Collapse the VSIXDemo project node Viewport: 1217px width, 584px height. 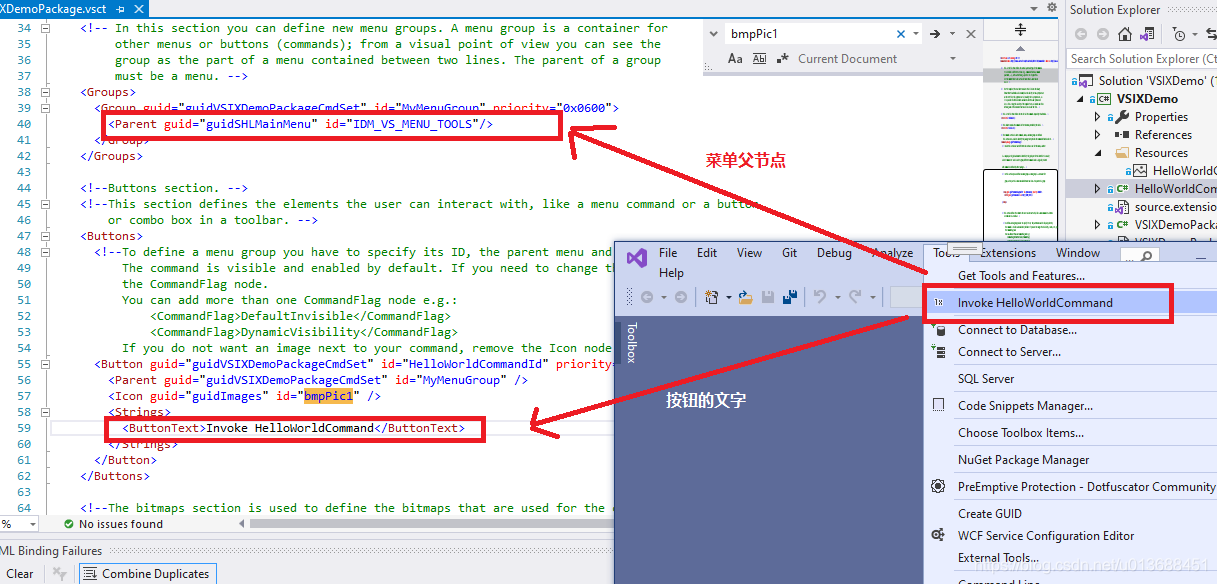(1080, 99)
